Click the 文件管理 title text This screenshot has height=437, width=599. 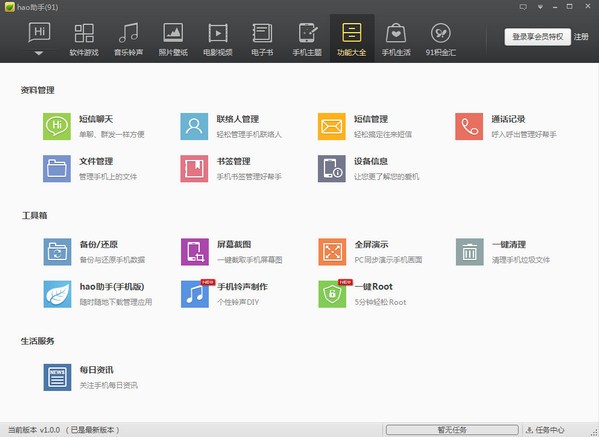pyautogui.click(x=96, y=161)
